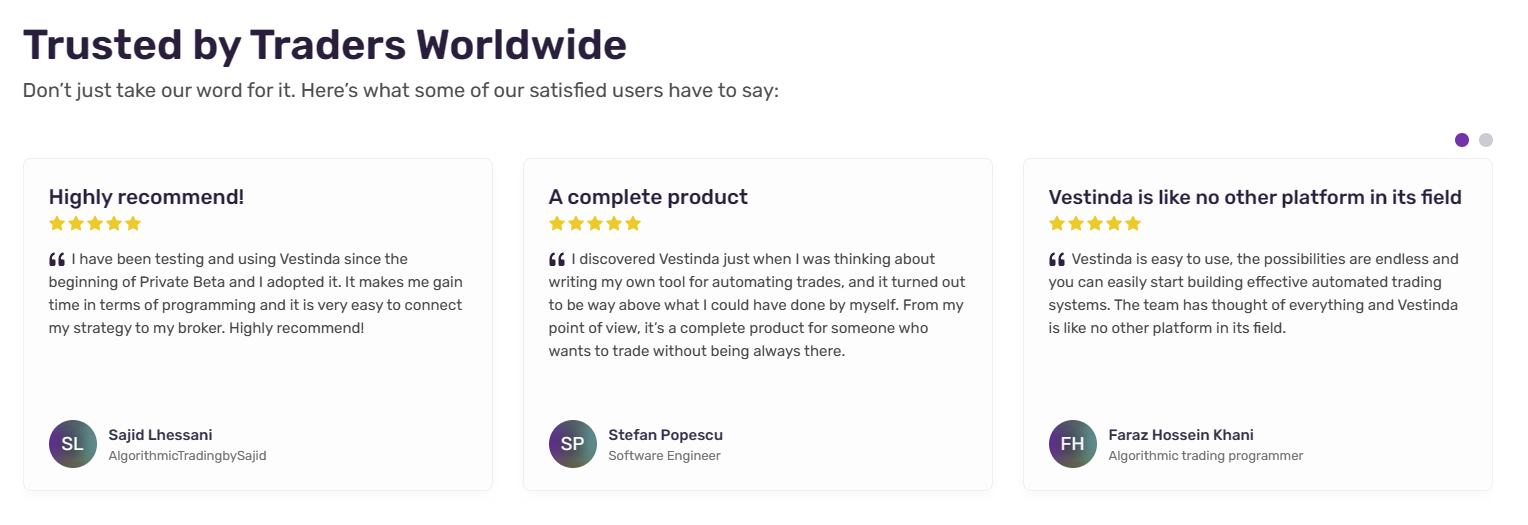Click the quote mark icon in Faraz's review
This screenshot has height=525, width=1528.
coord(1057,260)
